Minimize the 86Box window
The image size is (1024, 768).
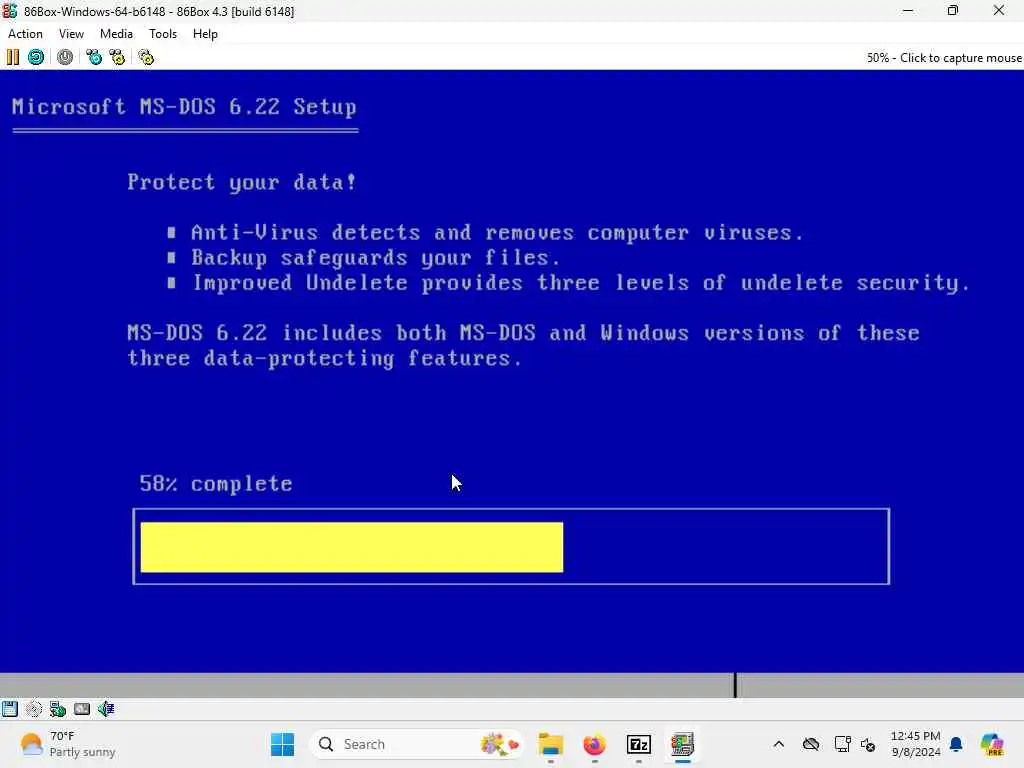[908, 10]
